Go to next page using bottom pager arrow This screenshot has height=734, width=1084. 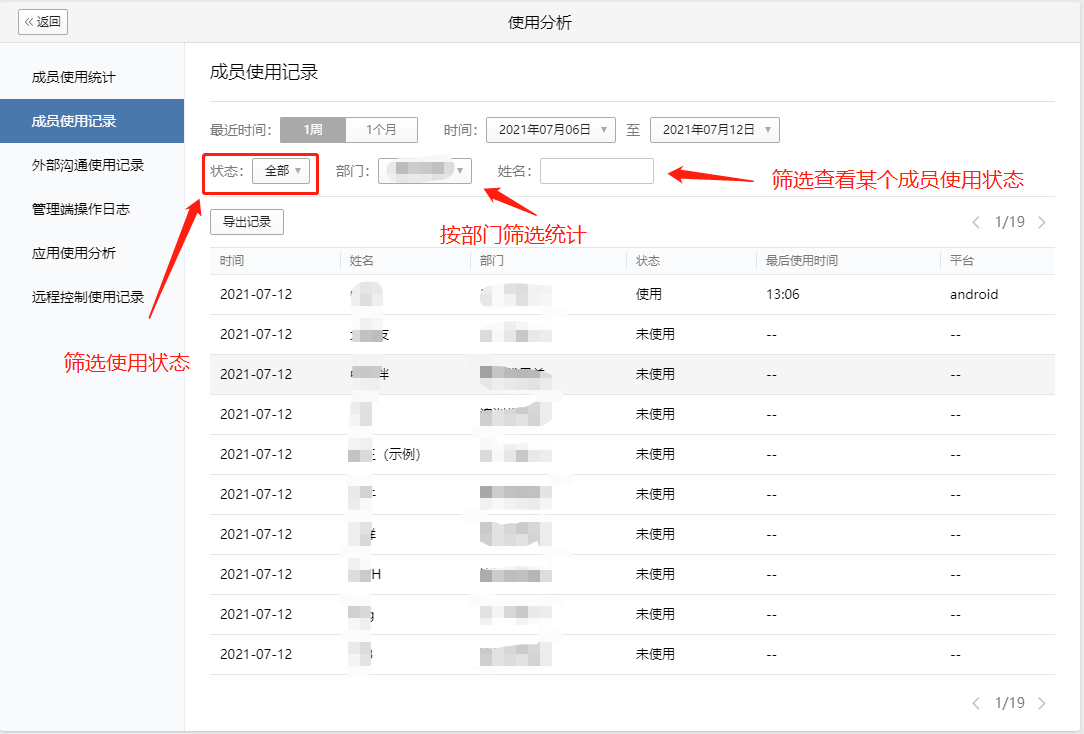[x=1042, y=704]
